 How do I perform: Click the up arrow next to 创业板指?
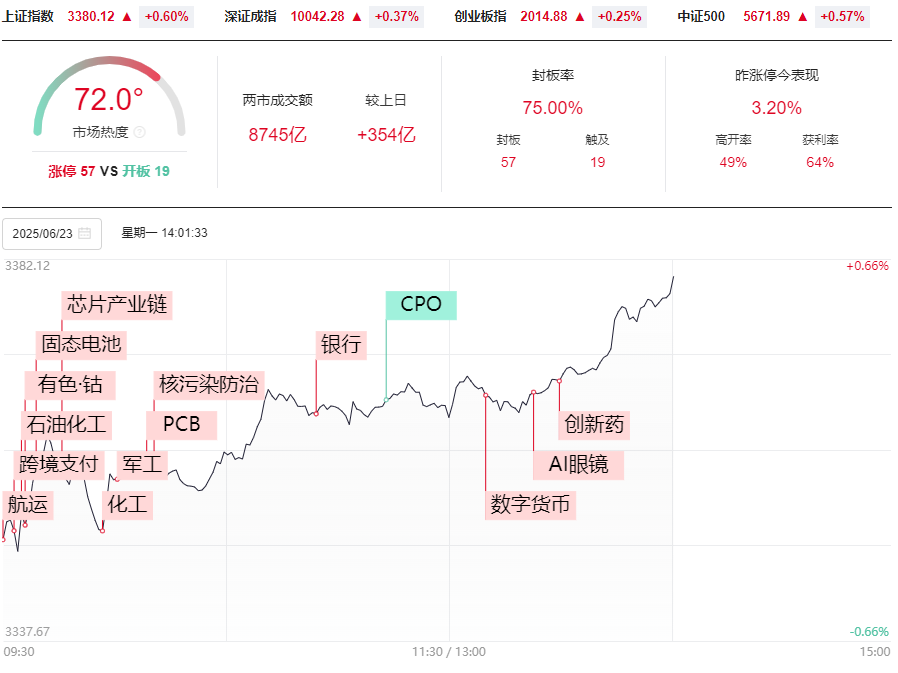pos(581,16)
